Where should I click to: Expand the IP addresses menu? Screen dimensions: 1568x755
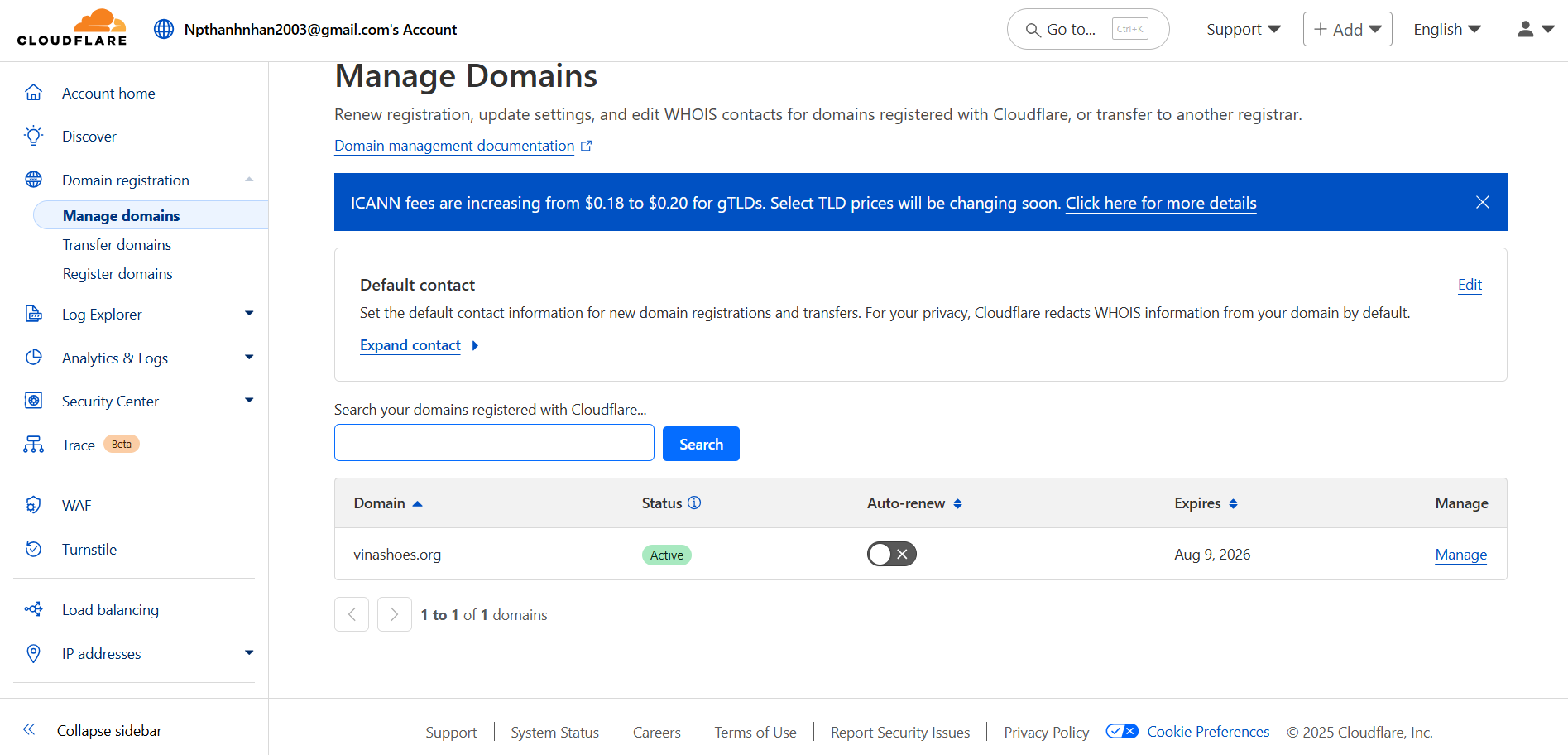point(248,653)
